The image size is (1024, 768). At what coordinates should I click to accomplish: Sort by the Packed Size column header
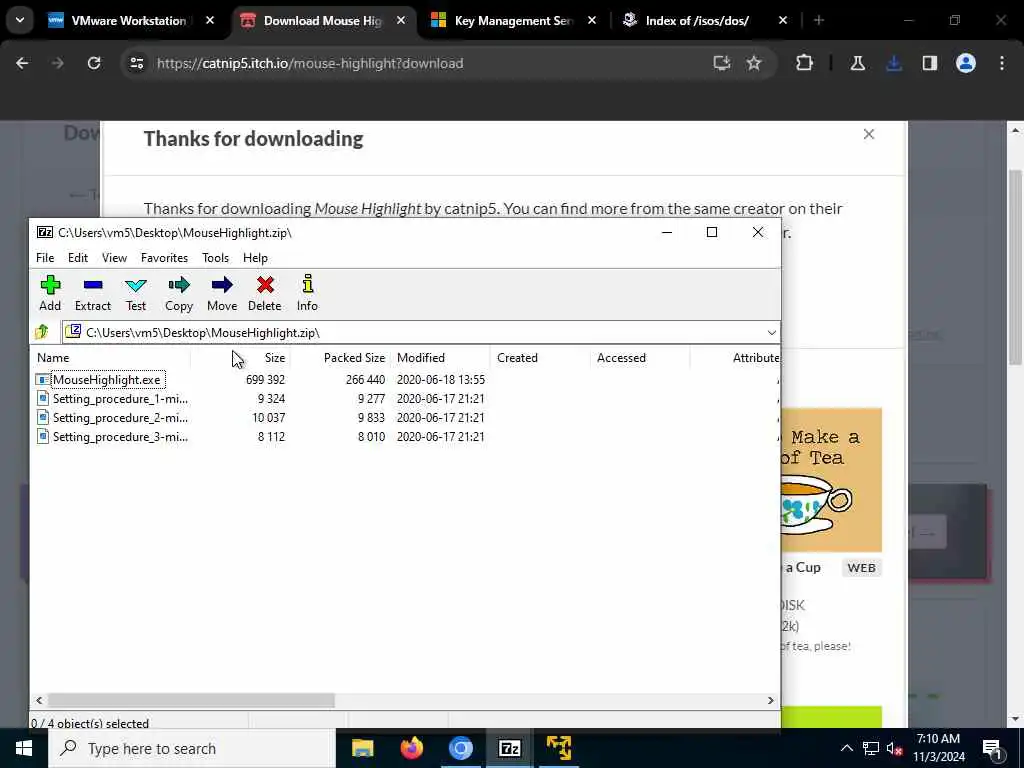pyautogui.click(x=340, y=358)
